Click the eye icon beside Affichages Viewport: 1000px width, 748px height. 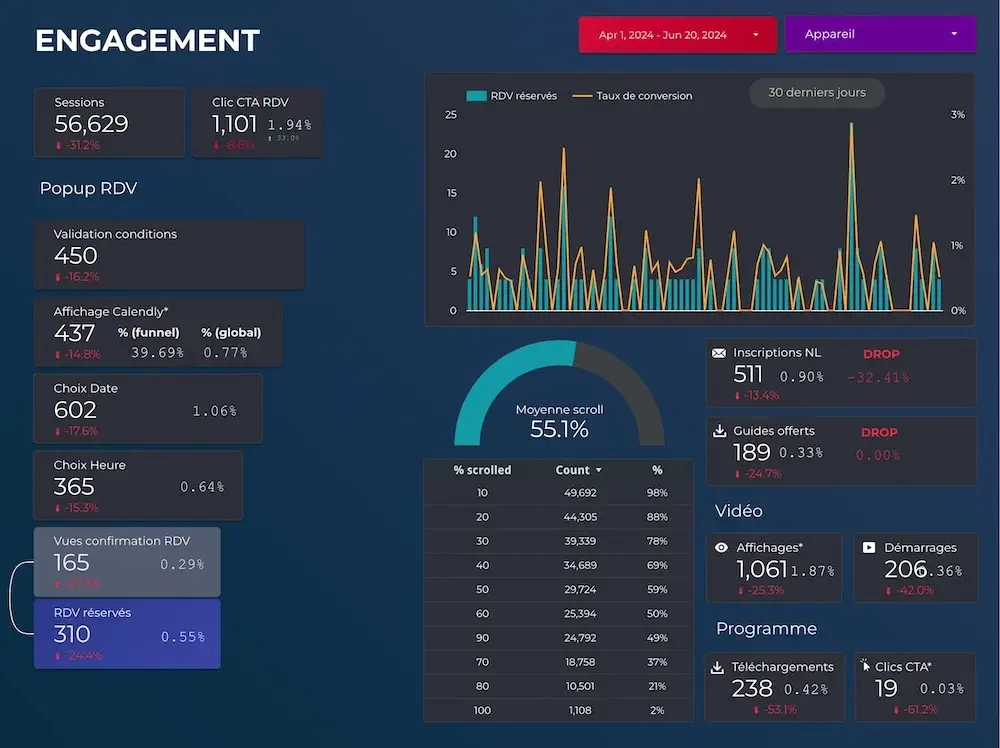point(721,548)
